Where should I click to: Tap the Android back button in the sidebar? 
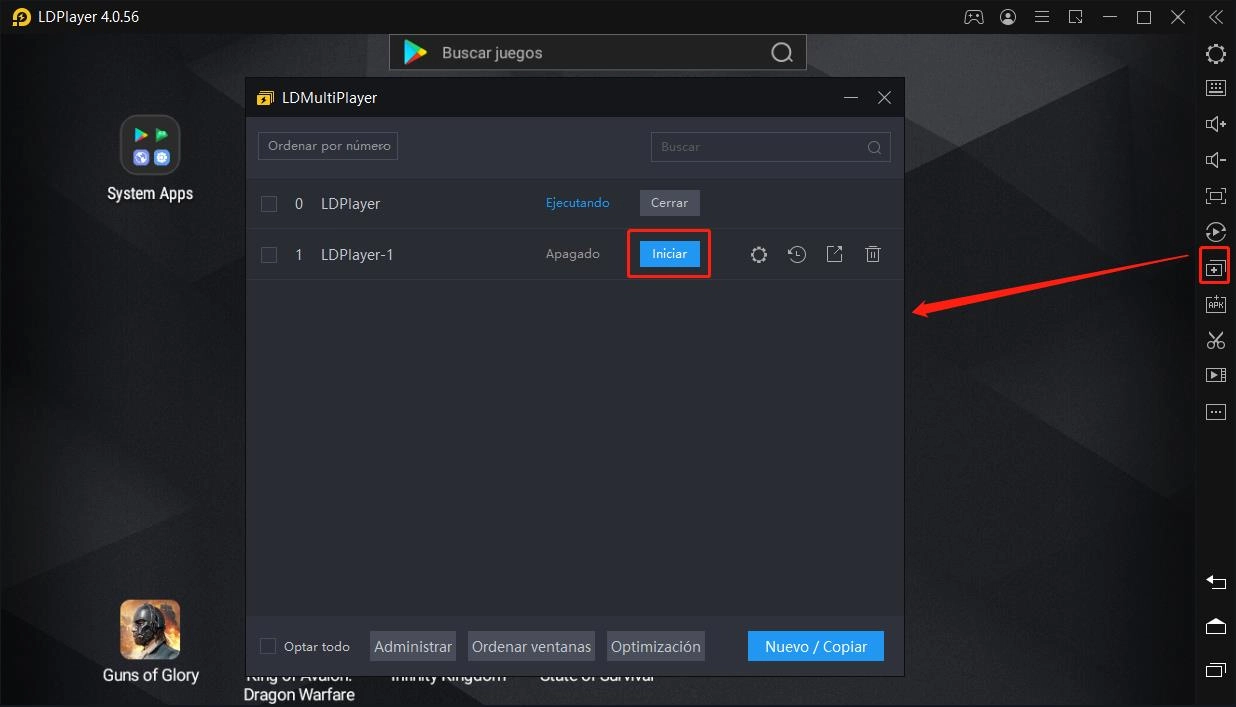[x=1216, y=582]
